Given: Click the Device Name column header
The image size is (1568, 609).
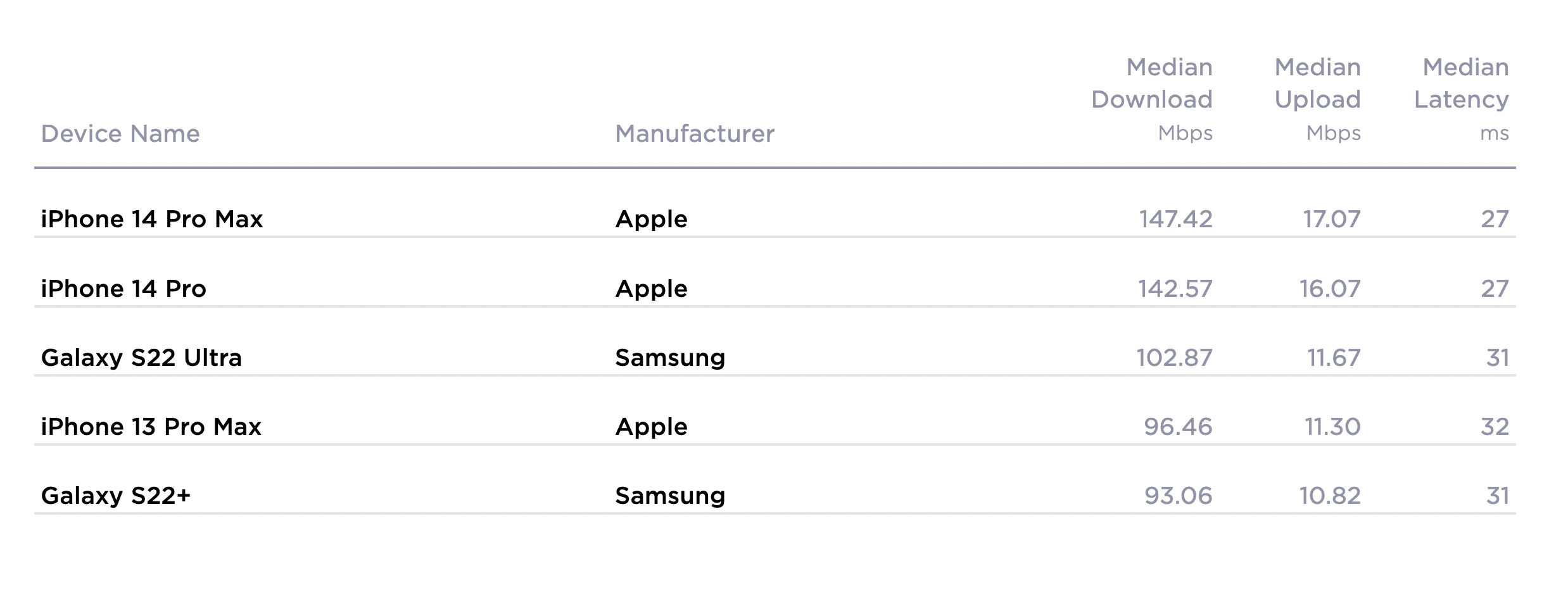Looking at the screenshot, I should point(120,134).
